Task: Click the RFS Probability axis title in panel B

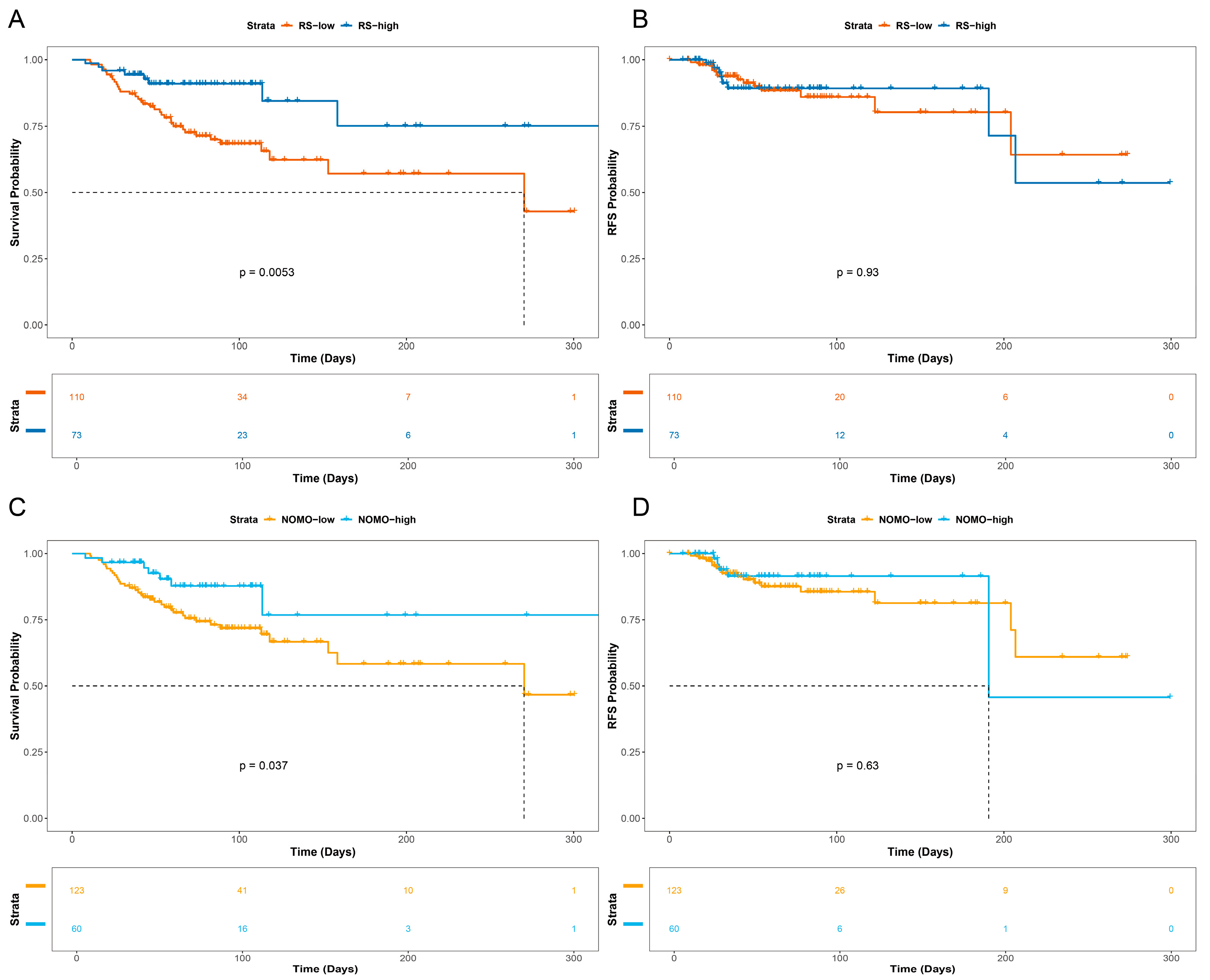Action: (x=612, y=192)
